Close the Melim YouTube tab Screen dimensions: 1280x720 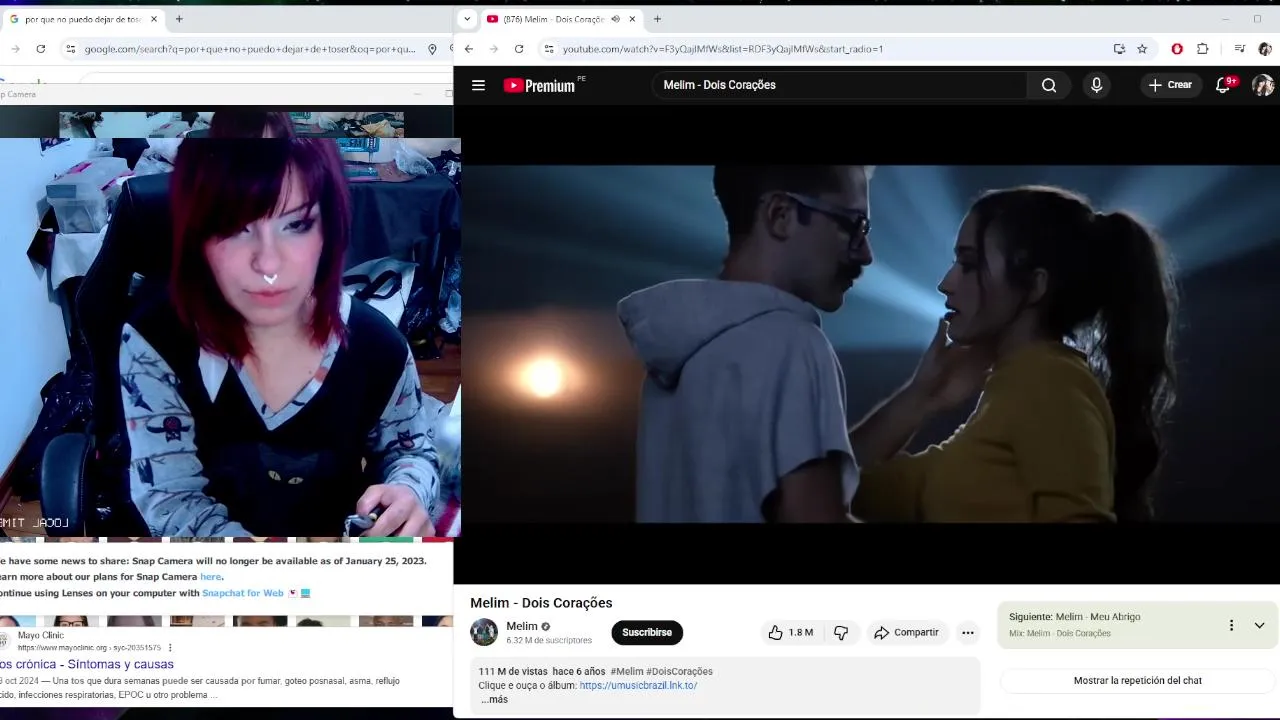pos(632,19)
